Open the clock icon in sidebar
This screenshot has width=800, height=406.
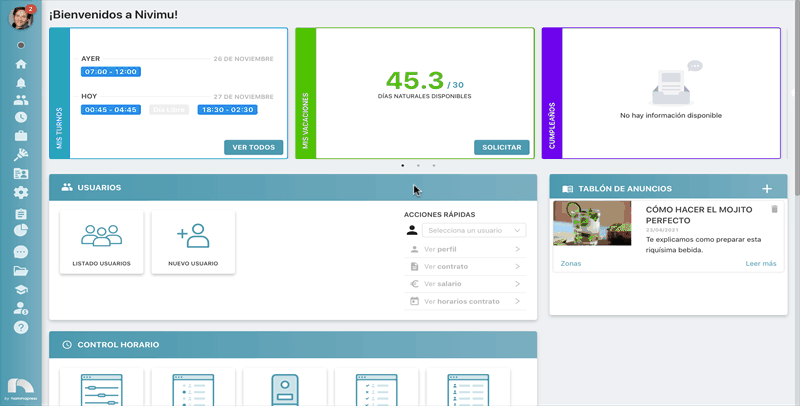coord(21,117)
